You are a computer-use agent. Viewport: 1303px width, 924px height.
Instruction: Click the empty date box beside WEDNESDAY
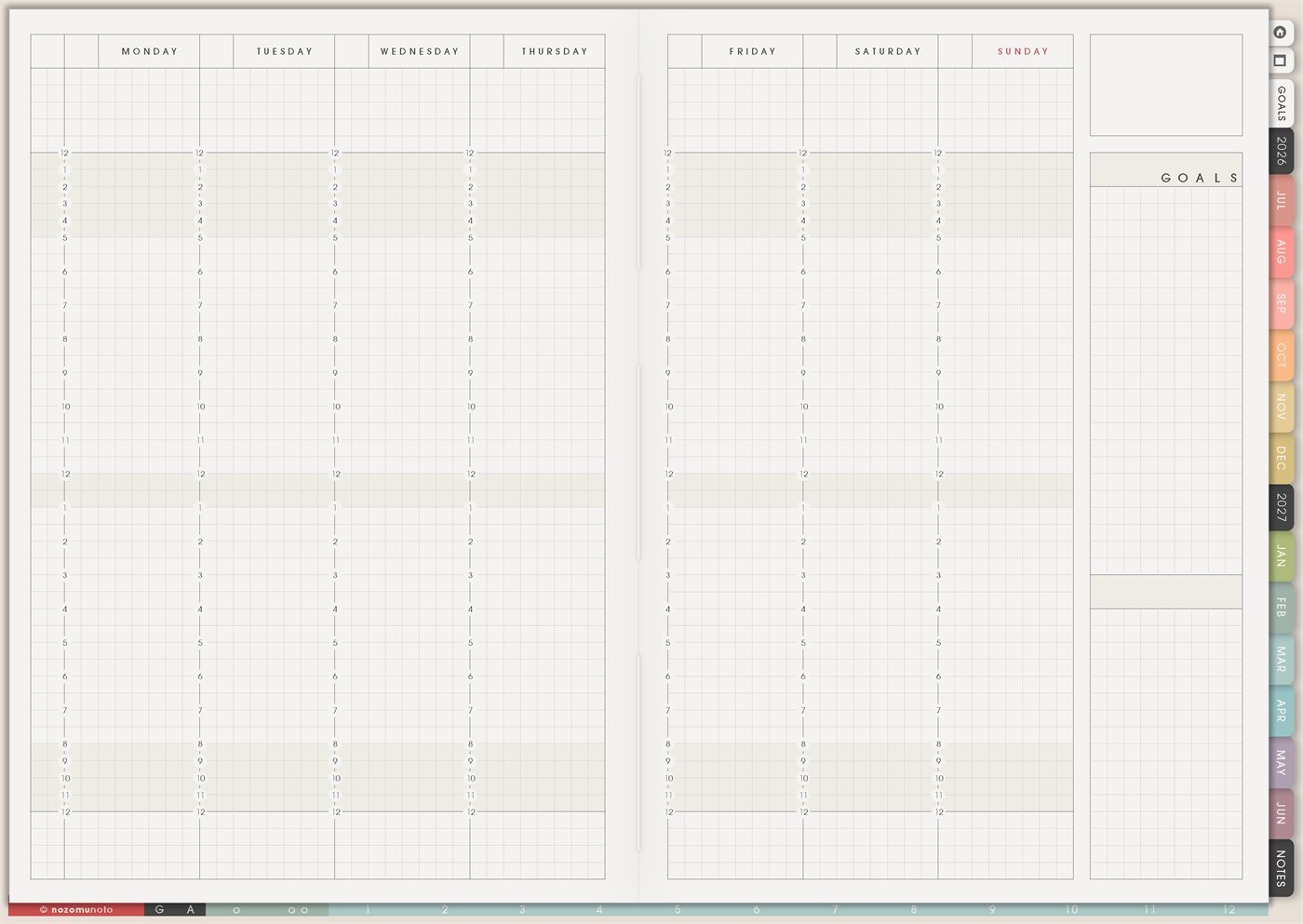352,51
